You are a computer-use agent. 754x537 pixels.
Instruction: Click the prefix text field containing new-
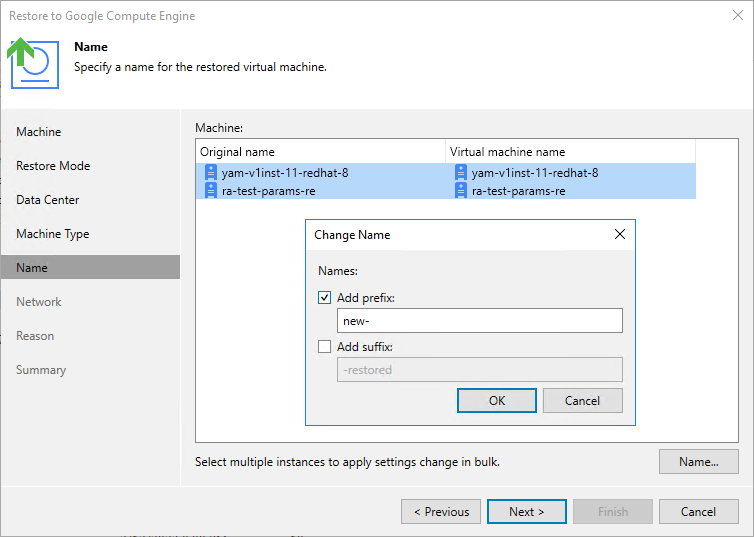pyautogui.click(x=480, y=320)
